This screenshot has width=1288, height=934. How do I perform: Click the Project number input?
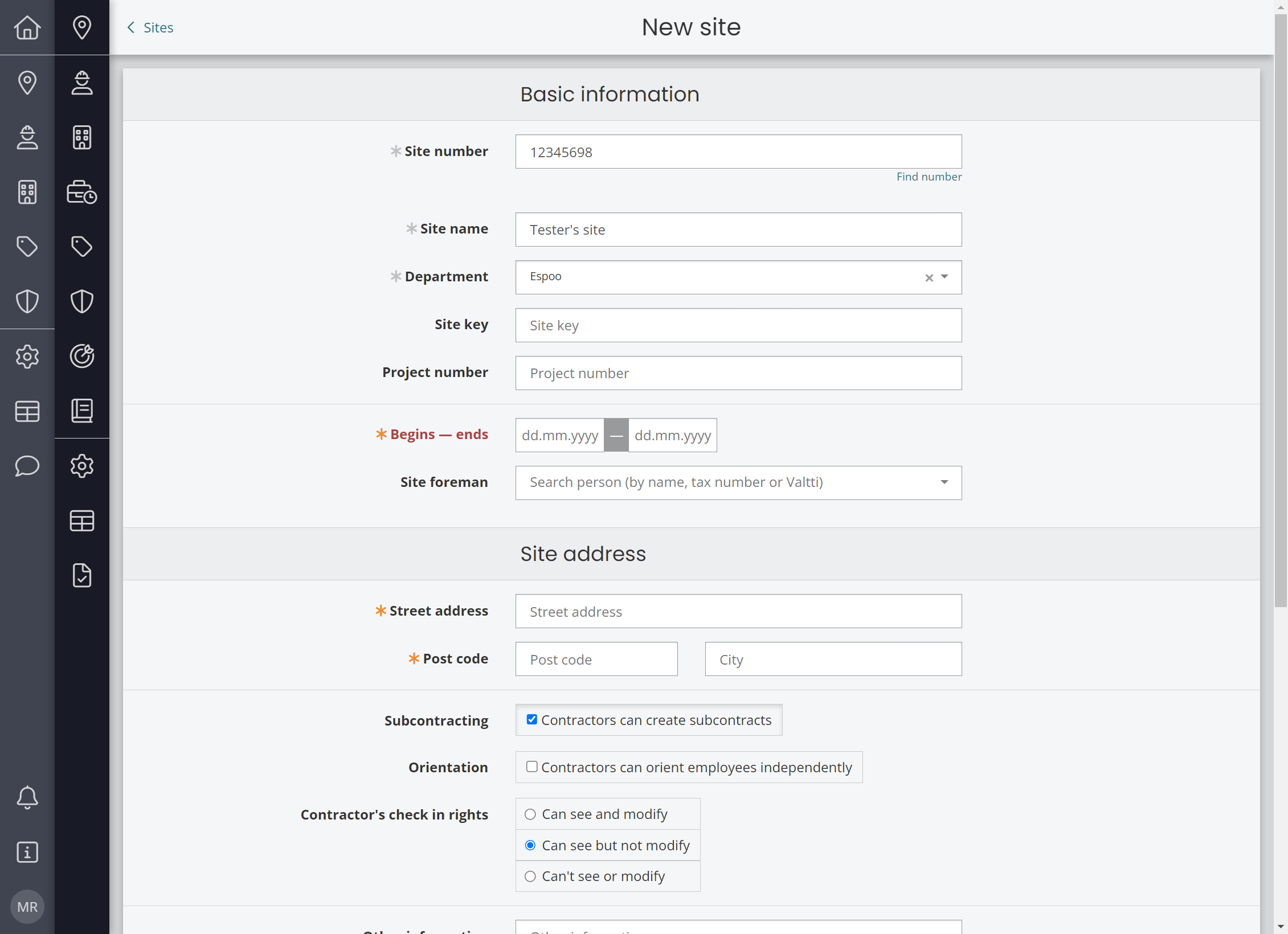[738, 373]
